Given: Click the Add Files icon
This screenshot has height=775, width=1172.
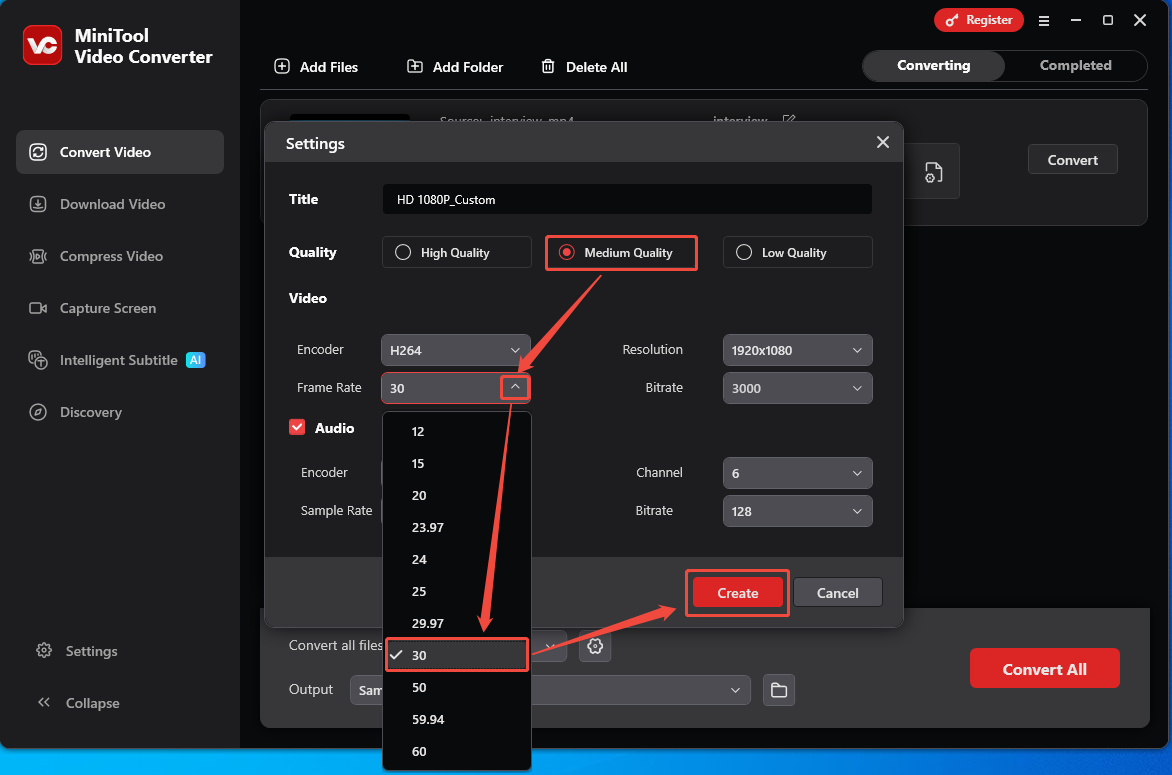Looking at the screenshot, I should pos(281,66).
